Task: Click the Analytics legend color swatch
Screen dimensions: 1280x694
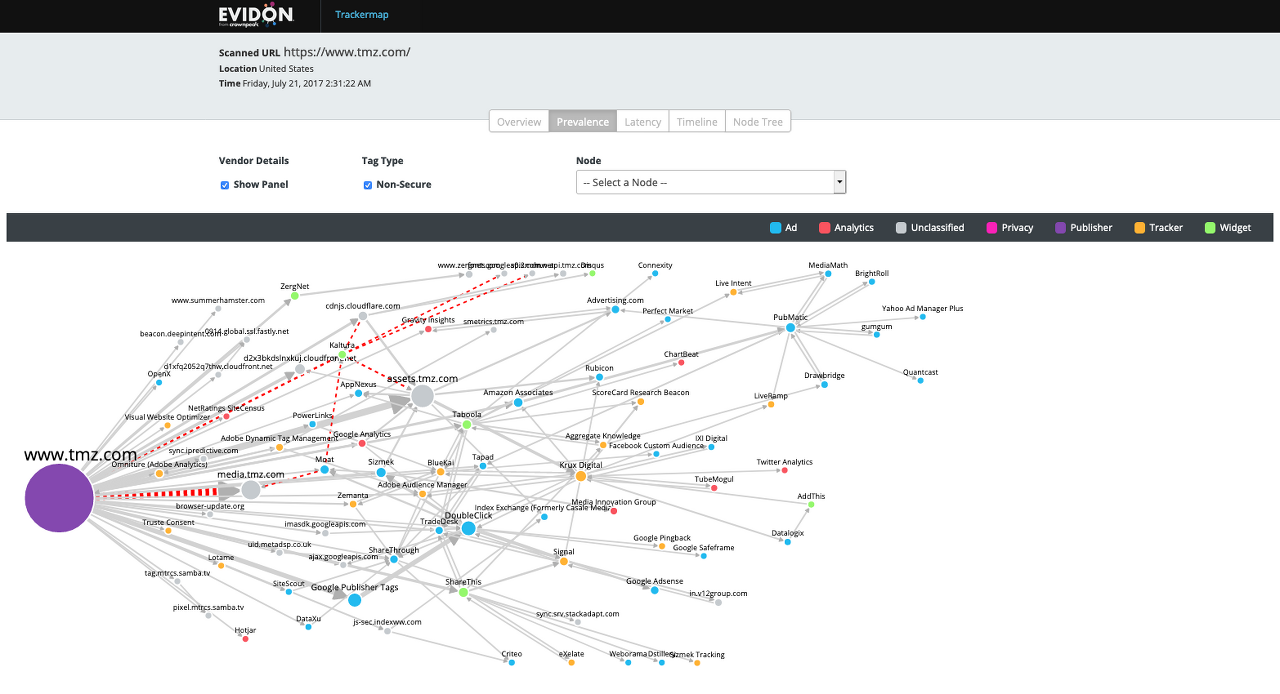Action: [x=824, y=228]
